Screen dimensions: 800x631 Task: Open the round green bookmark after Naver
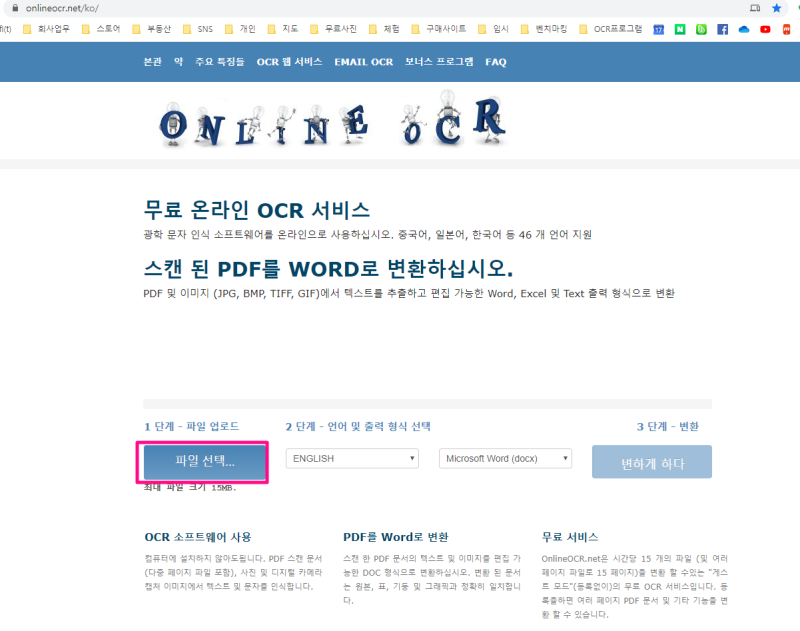coord(702,30)
